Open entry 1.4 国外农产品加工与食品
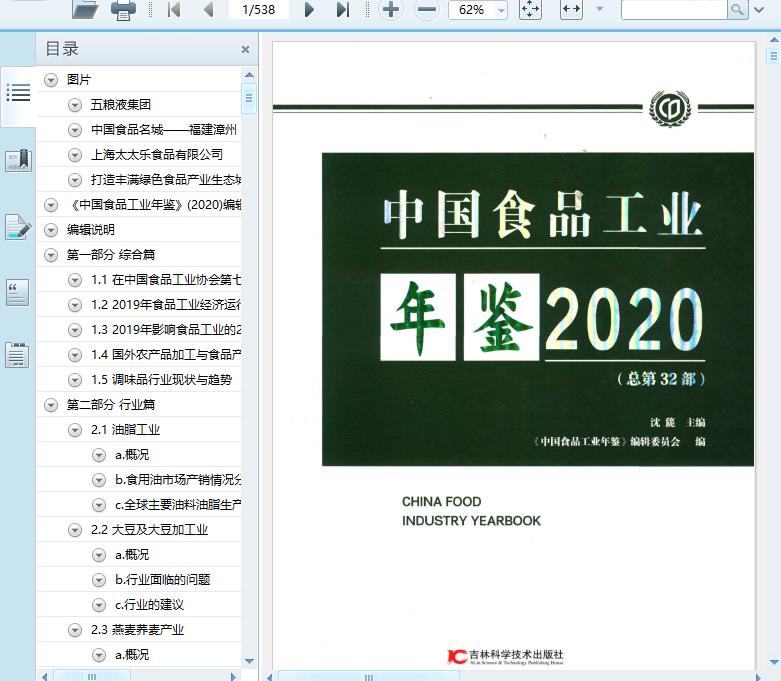 (x=166, y=355)
